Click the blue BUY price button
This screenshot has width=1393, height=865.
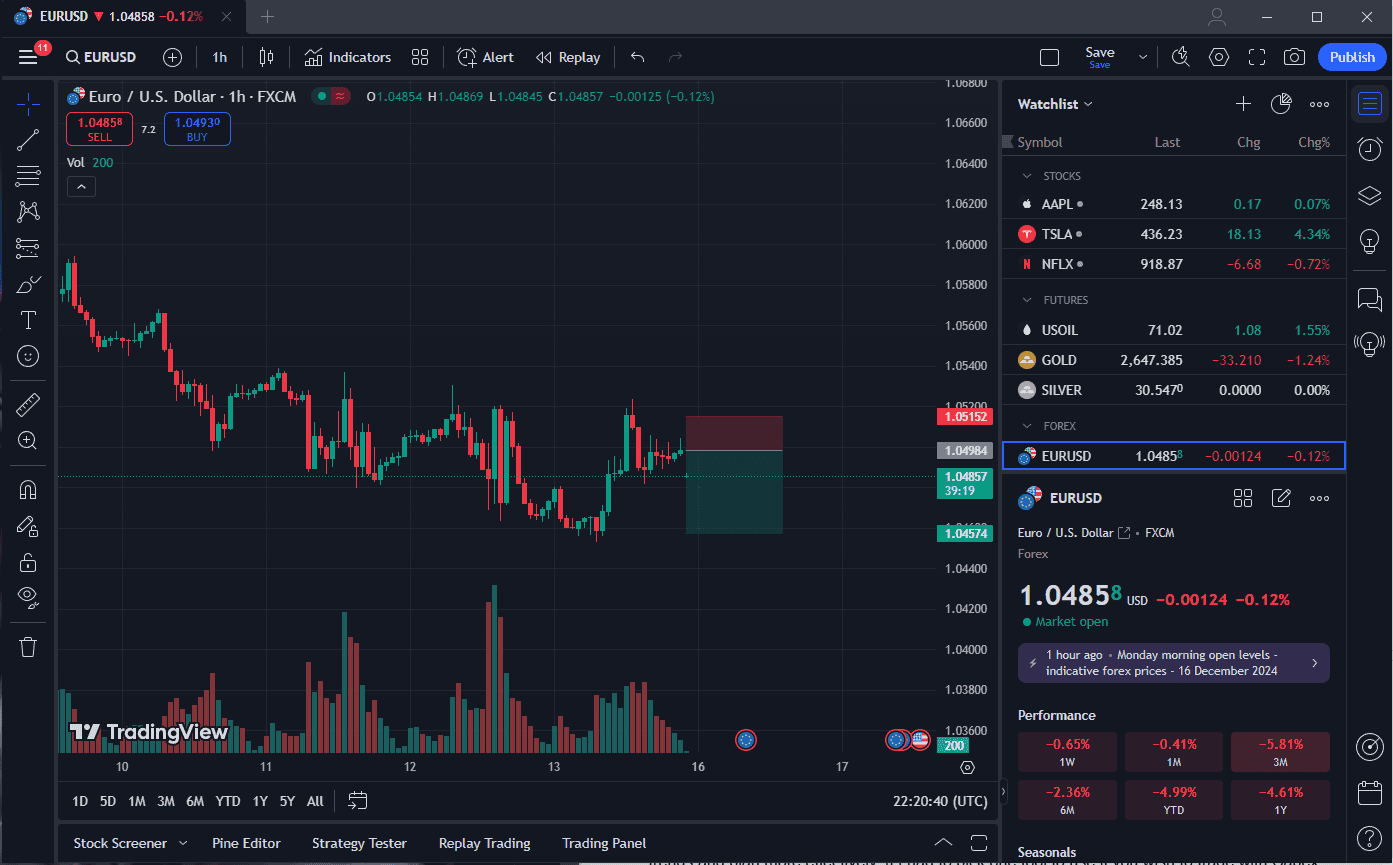pos(197,129)
